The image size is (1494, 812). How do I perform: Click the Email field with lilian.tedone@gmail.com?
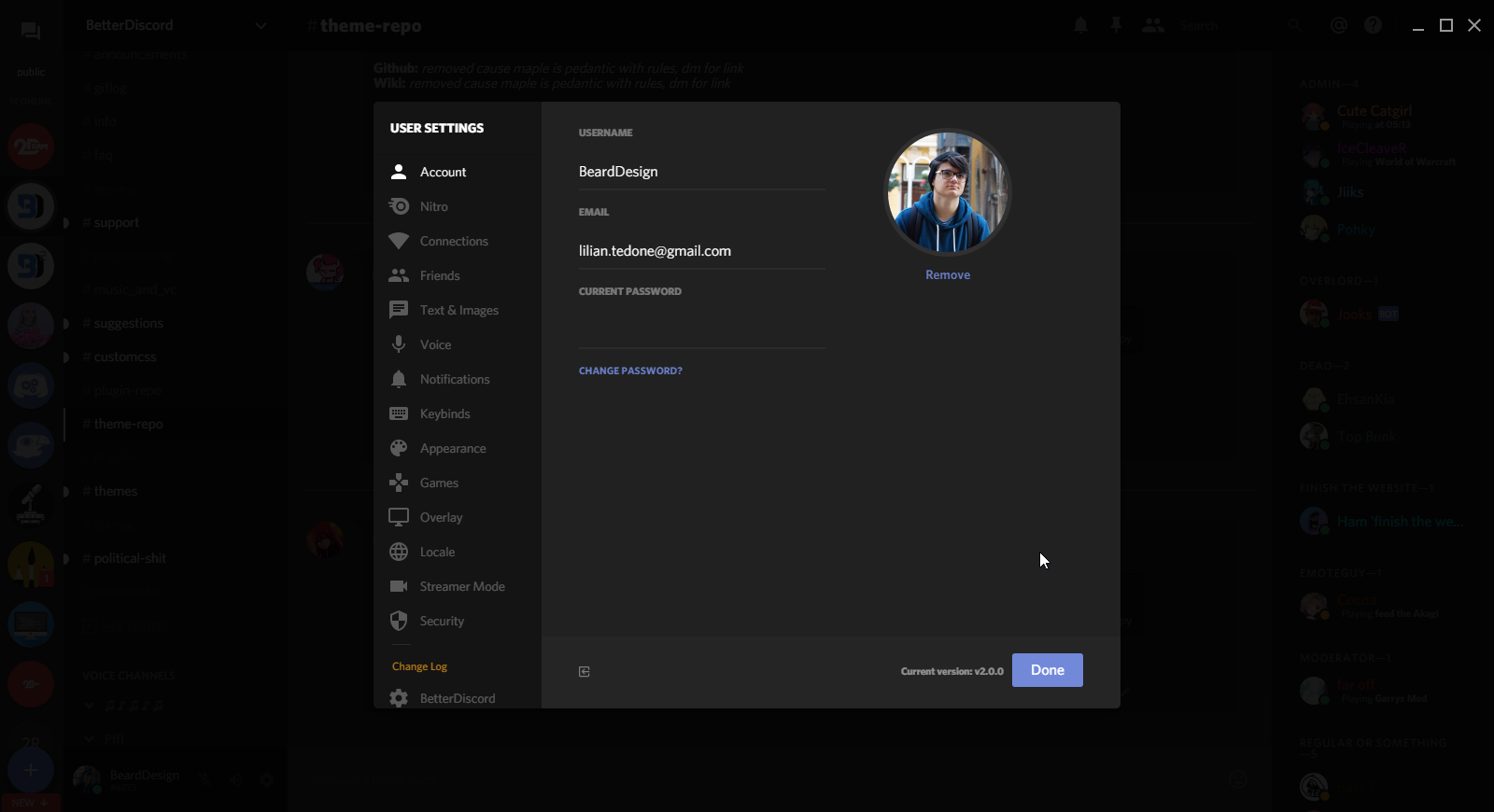coord(702,251)
